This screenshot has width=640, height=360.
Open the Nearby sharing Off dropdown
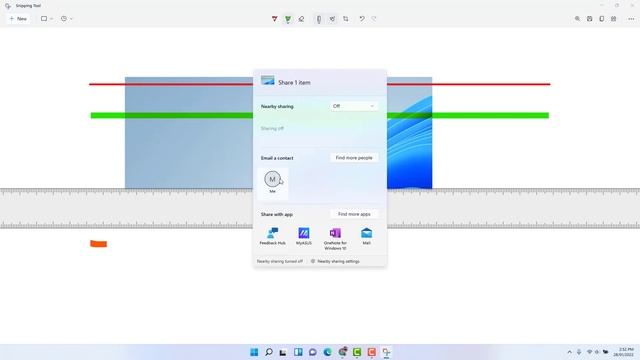click(354, 106)
